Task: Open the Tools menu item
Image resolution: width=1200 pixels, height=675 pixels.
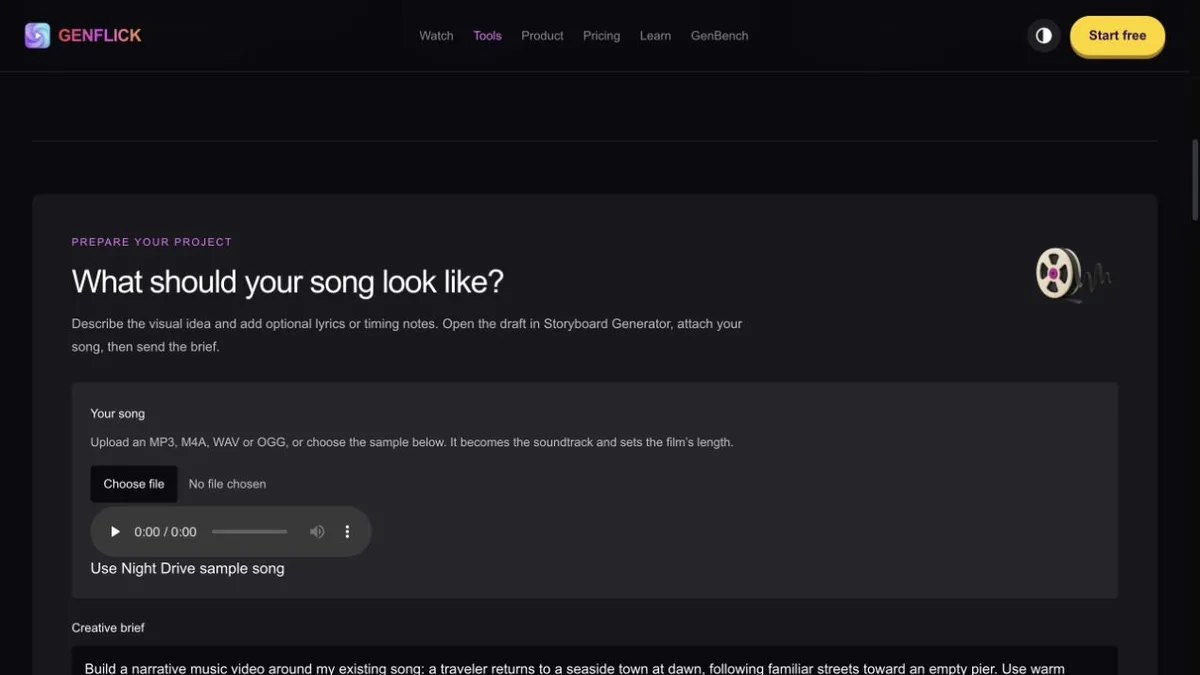Action: [x=487, y=36]
